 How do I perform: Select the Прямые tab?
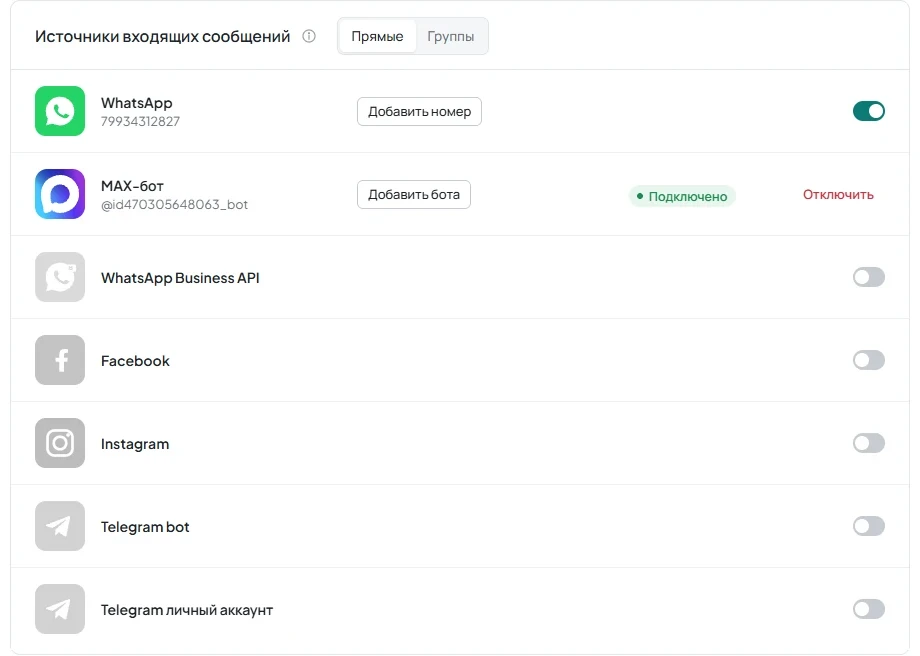point(377,36)
